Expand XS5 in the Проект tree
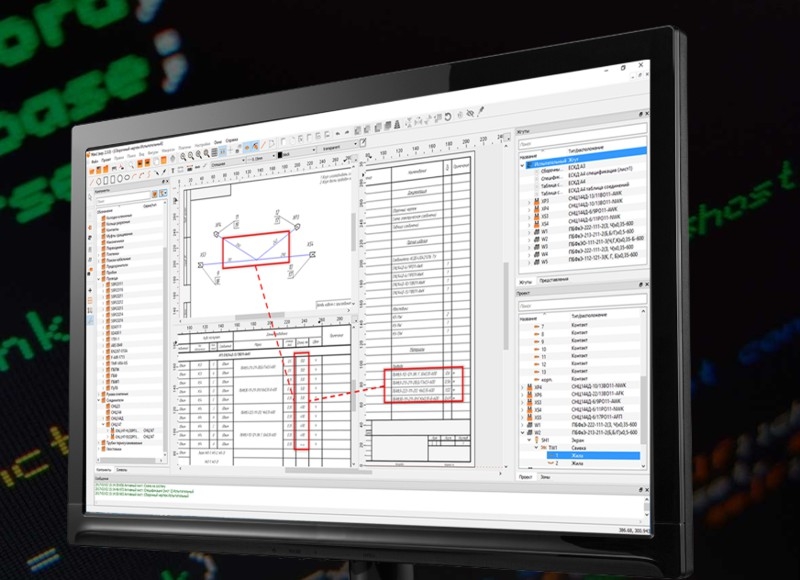This screenshot has width=800, height=580. click(x=522, y=417)
